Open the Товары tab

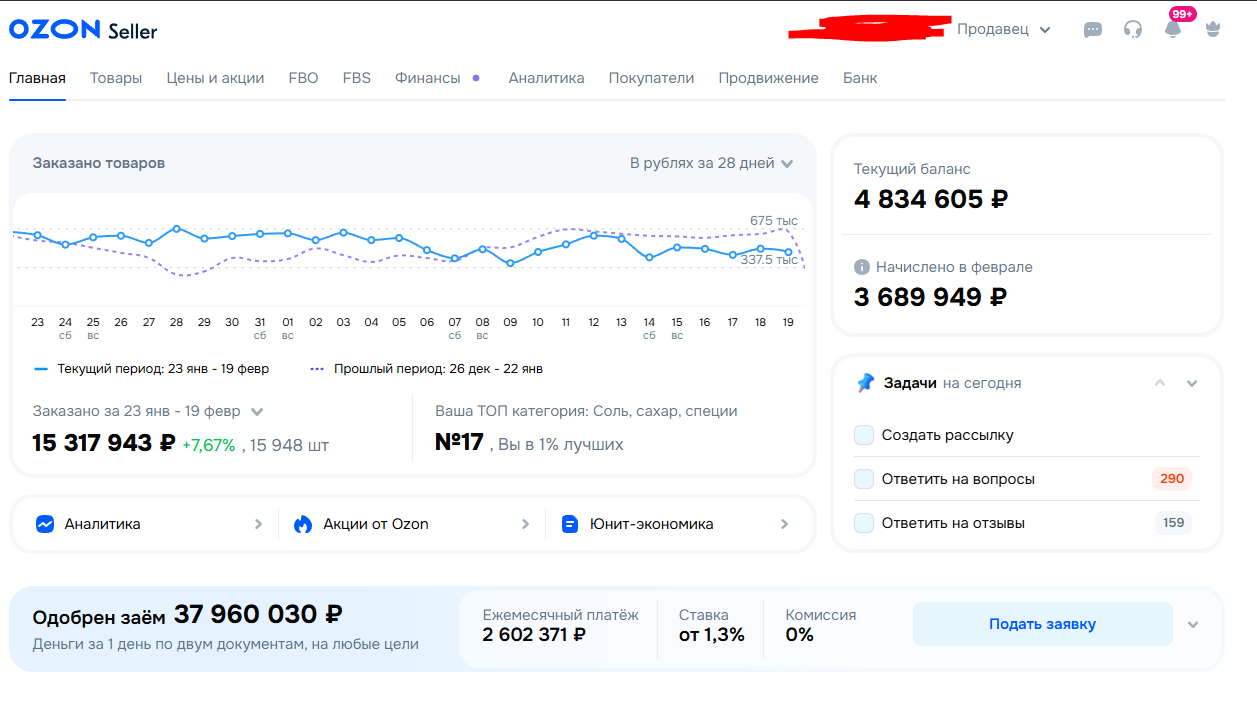116,78
